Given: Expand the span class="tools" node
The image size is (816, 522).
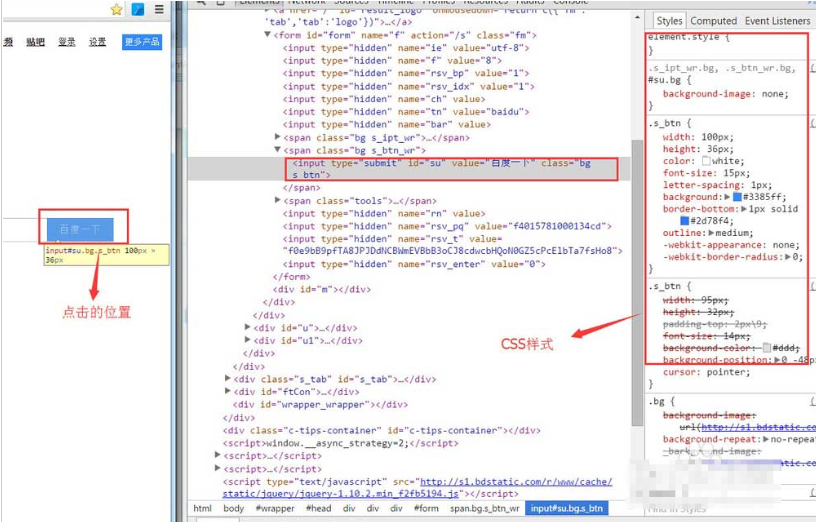Looking at the screenshot, I should click(x=278, y=200).
